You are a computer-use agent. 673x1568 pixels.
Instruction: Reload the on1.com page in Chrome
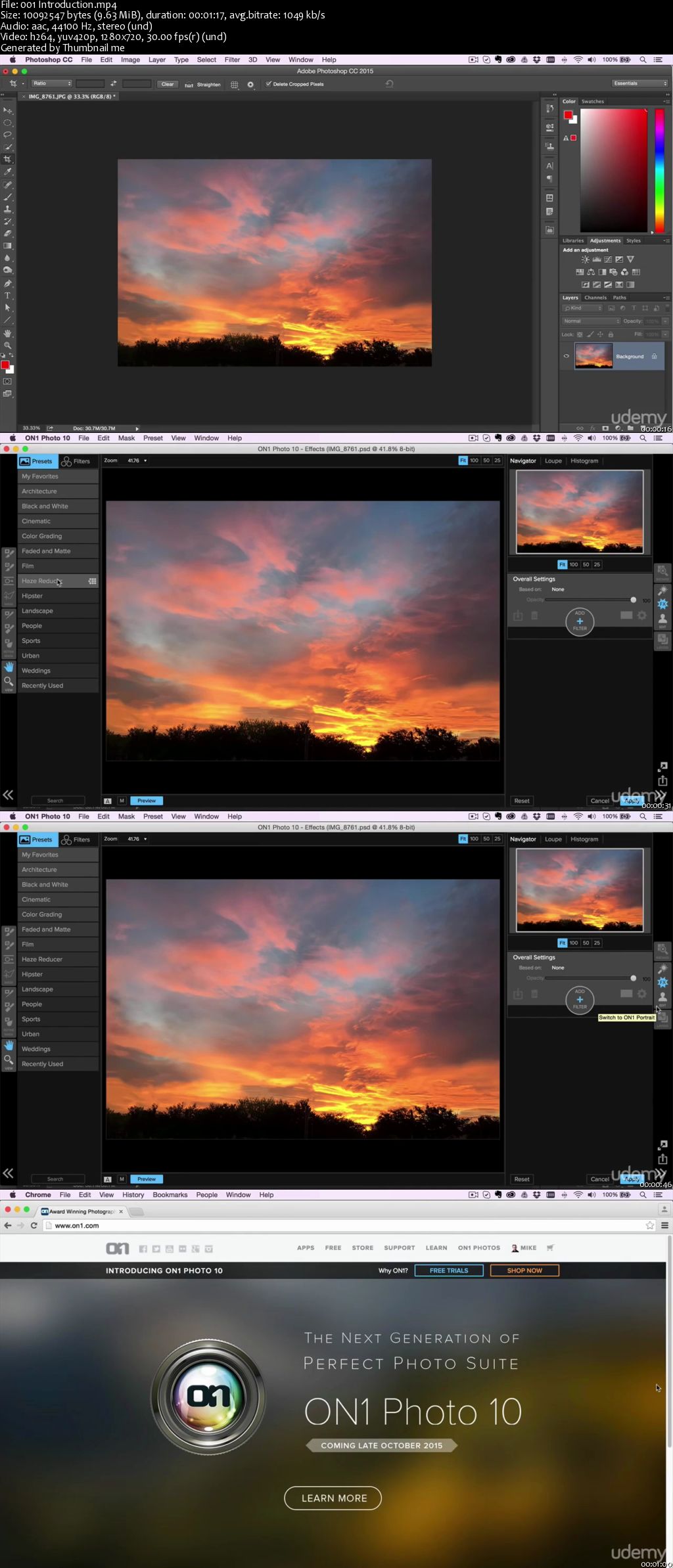(34, 1225)
